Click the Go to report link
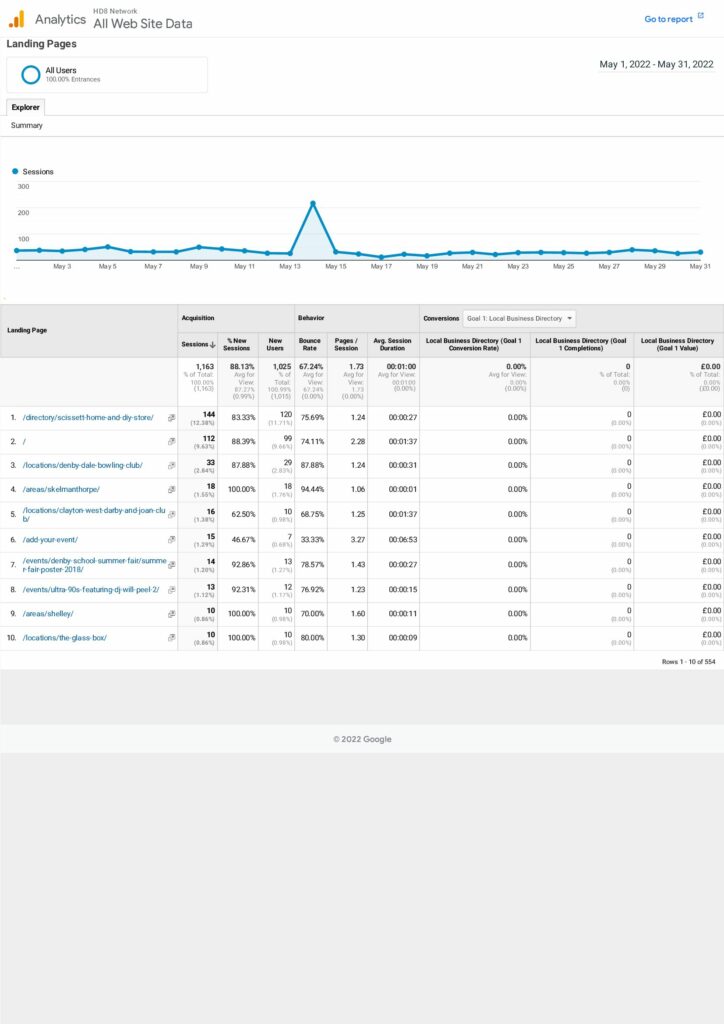This screenshot has width=724, height=1024. pos(668,19)
